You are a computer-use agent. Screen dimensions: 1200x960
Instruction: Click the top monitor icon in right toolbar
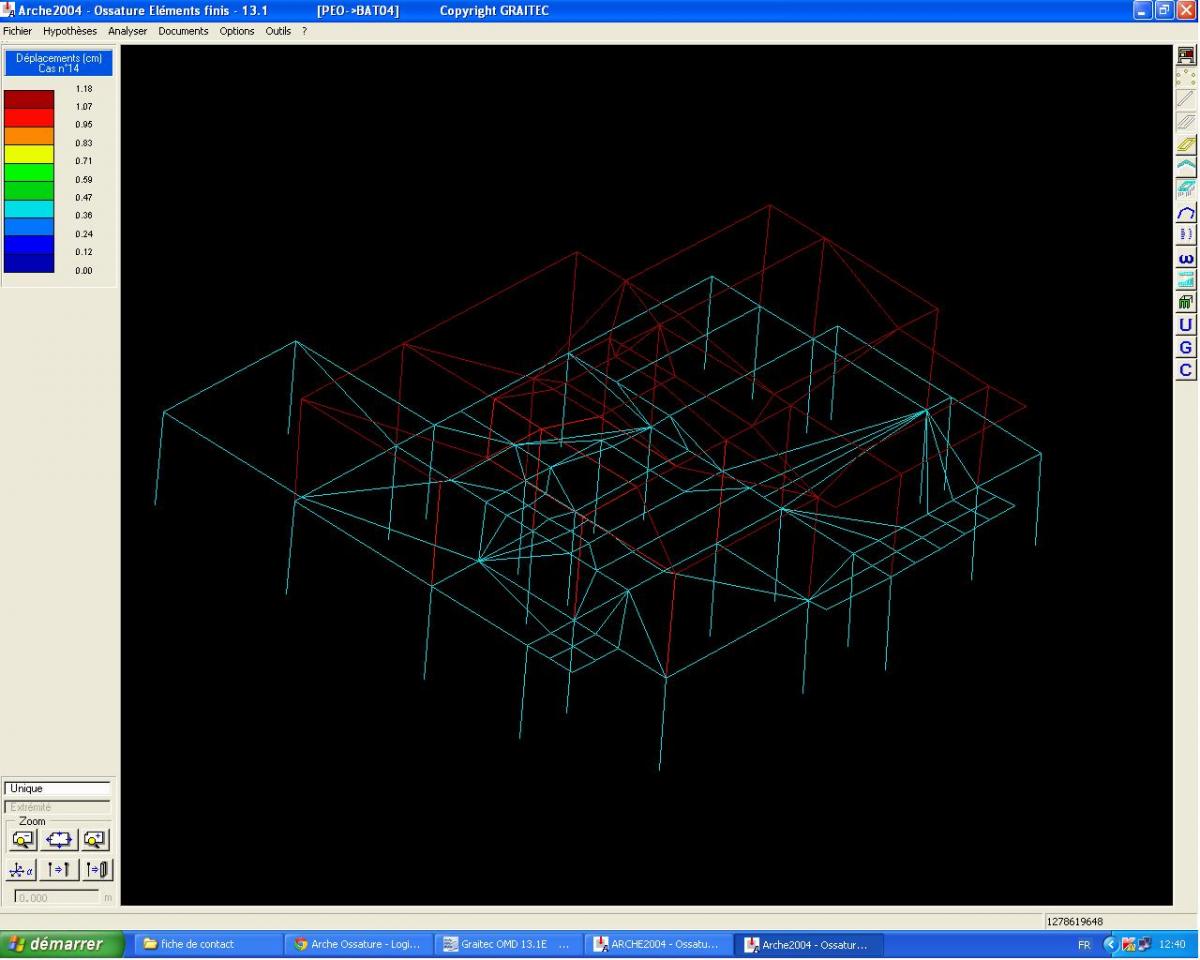[x=1186, y=56]
